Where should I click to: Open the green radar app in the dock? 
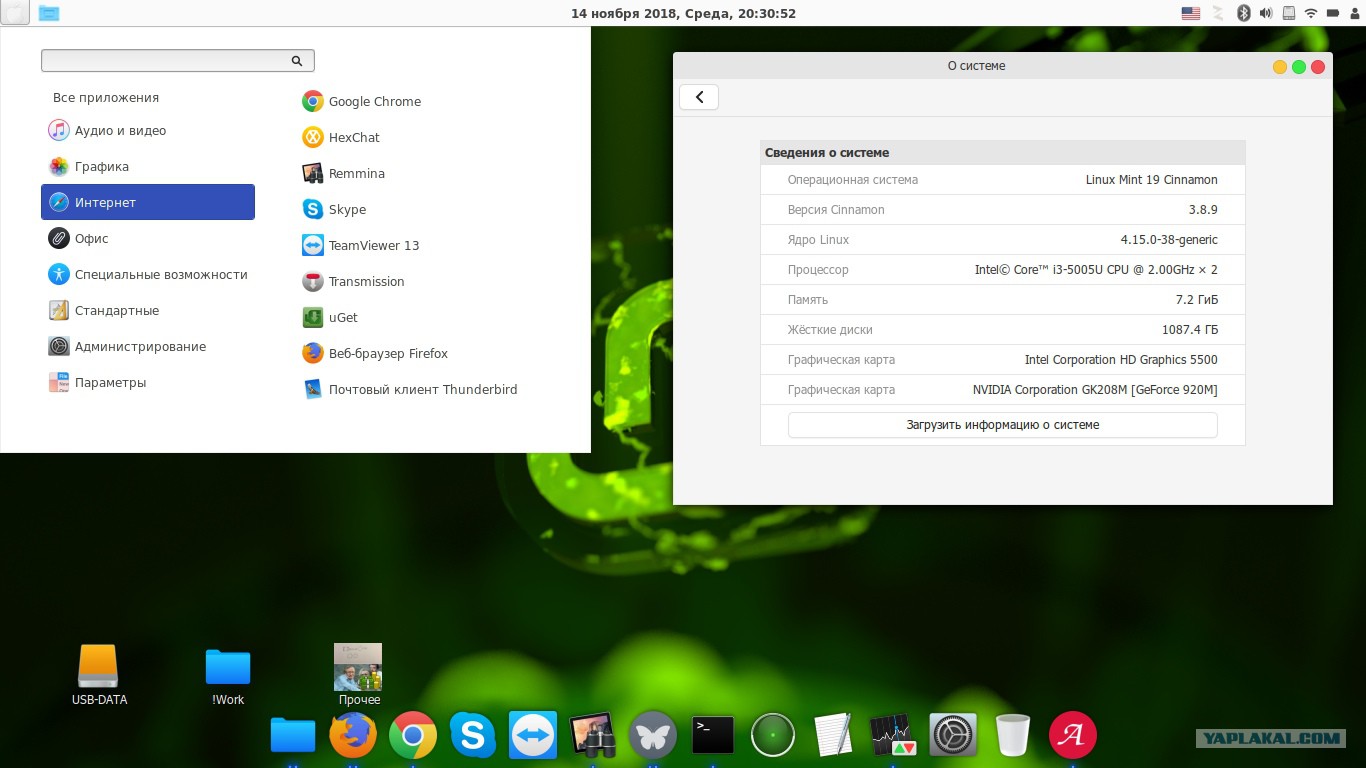(773, 736)
